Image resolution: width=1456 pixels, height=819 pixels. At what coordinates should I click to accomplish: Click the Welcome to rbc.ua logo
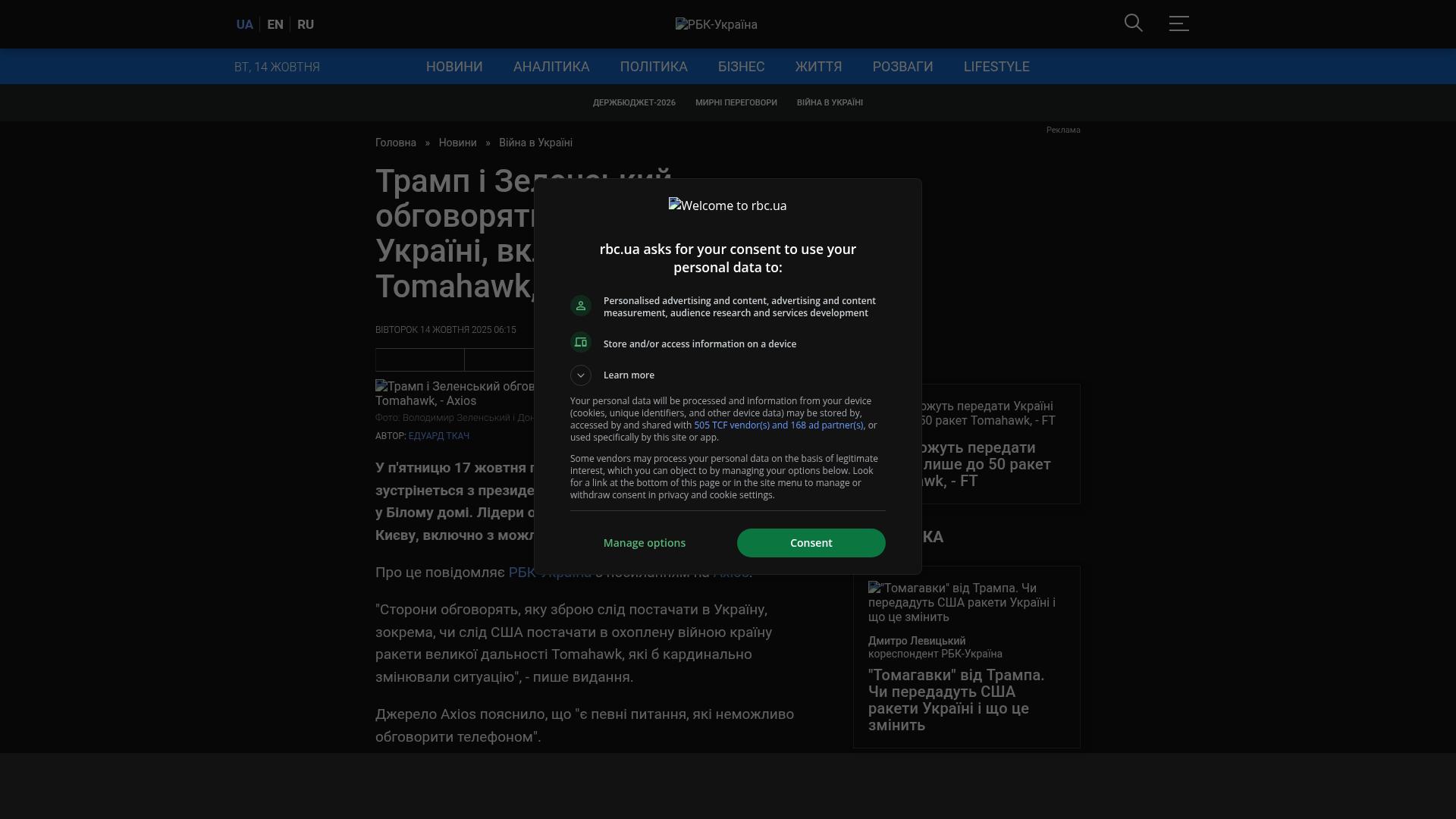[727, 206]
